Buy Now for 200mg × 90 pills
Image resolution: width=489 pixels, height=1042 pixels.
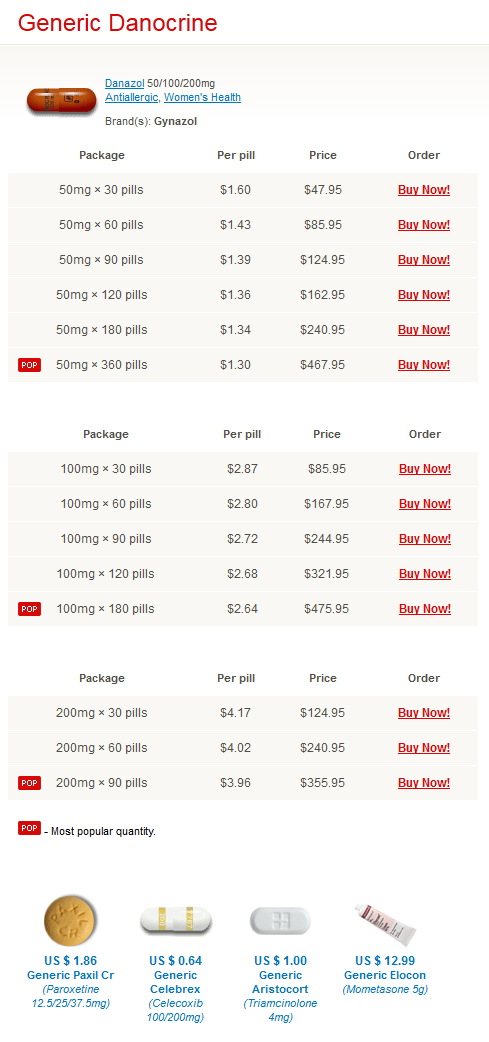[424, 783]
